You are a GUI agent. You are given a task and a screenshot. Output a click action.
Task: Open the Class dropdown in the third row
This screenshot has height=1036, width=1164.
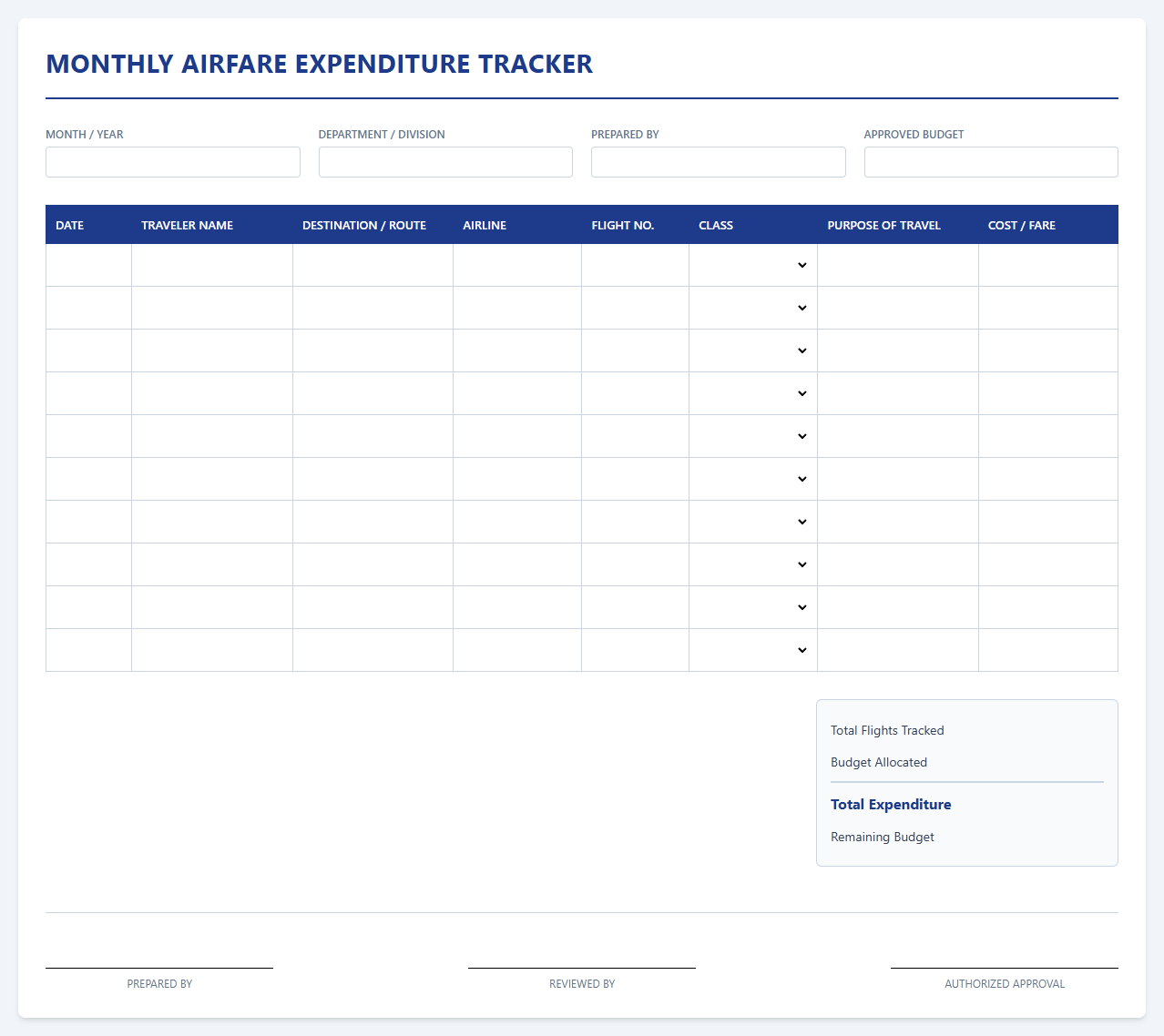click(x=753, y=350)
